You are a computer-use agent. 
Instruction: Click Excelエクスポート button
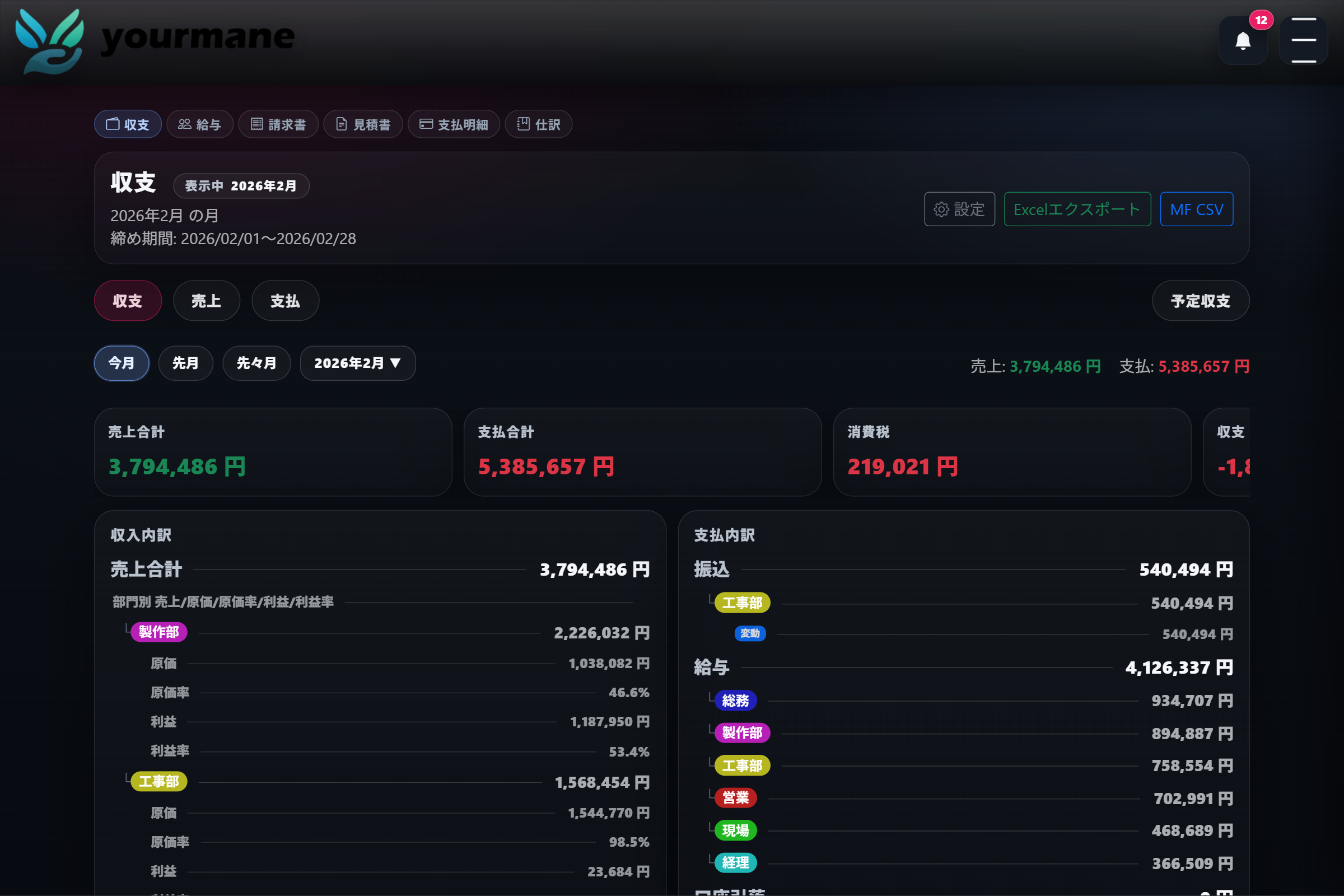click(1077, 209)
